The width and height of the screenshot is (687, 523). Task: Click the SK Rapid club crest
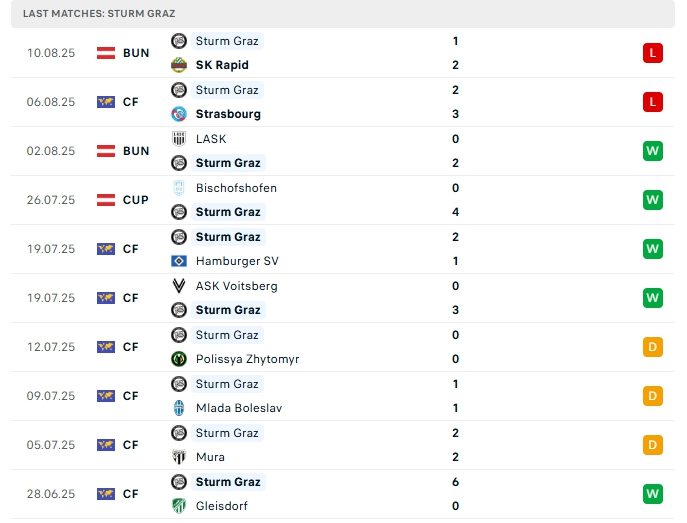(x=179, y=65)
